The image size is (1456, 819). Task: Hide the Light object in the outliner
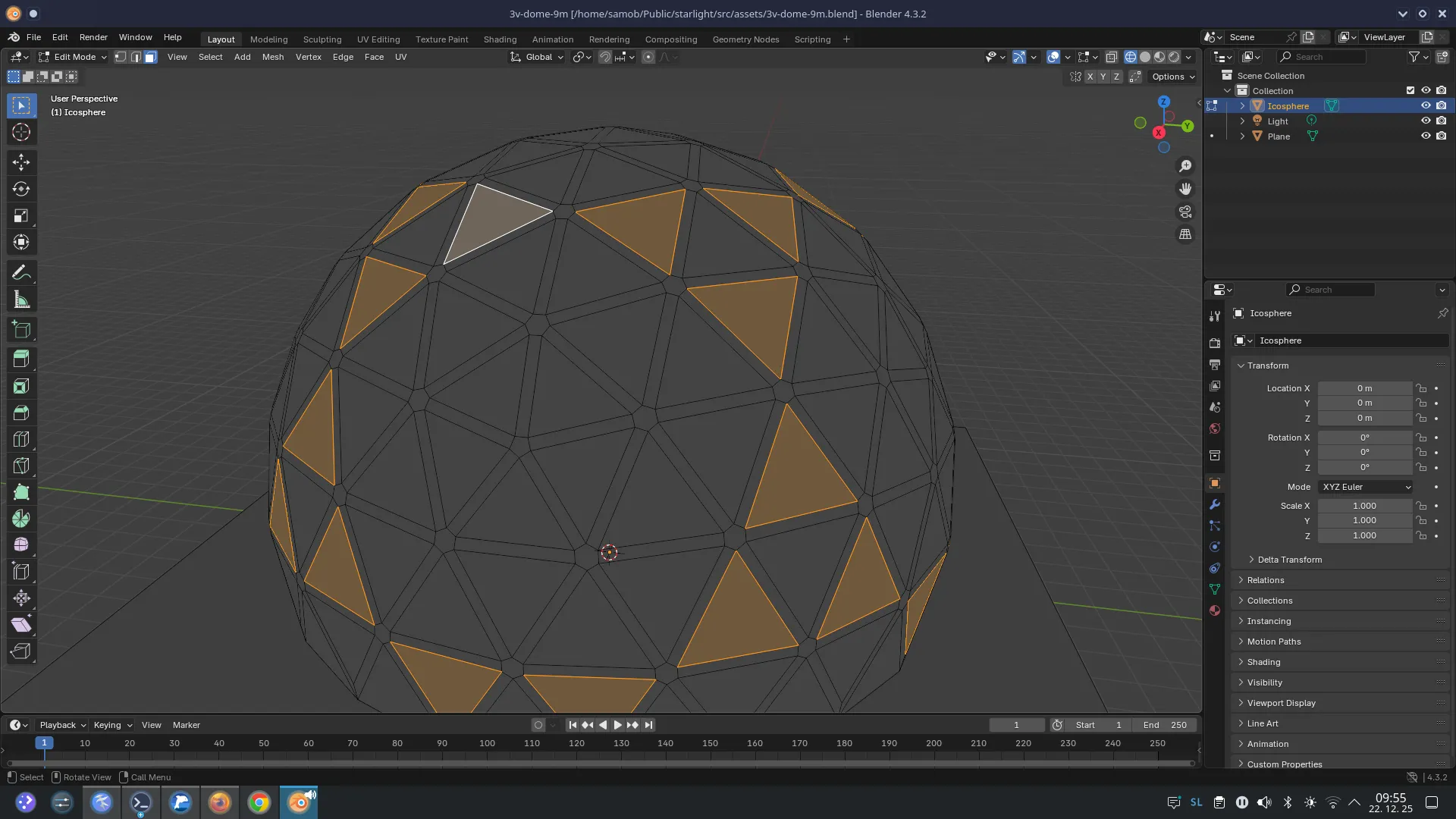1426,121
